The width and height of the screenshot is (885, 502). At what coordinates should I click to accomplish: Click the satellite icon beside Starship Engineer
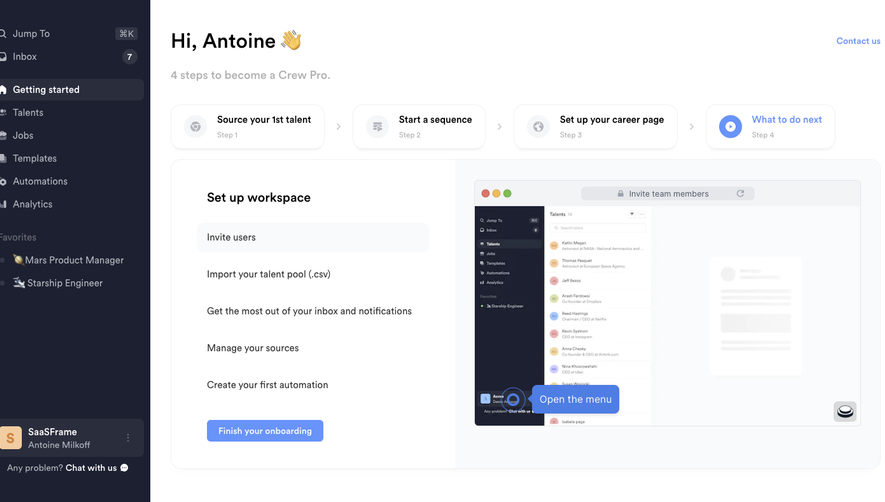pos(19,283)
